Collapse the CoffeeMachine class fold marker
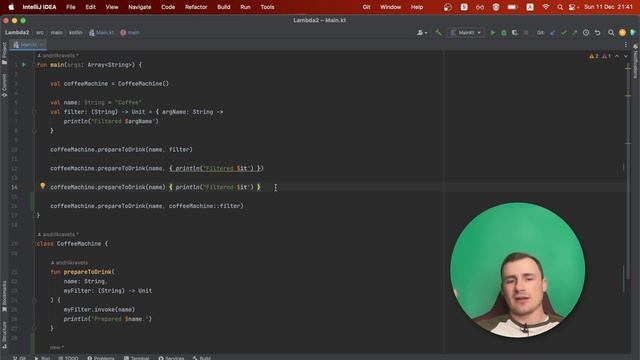This screenshot has width=640, height=360. click(35, 244)
